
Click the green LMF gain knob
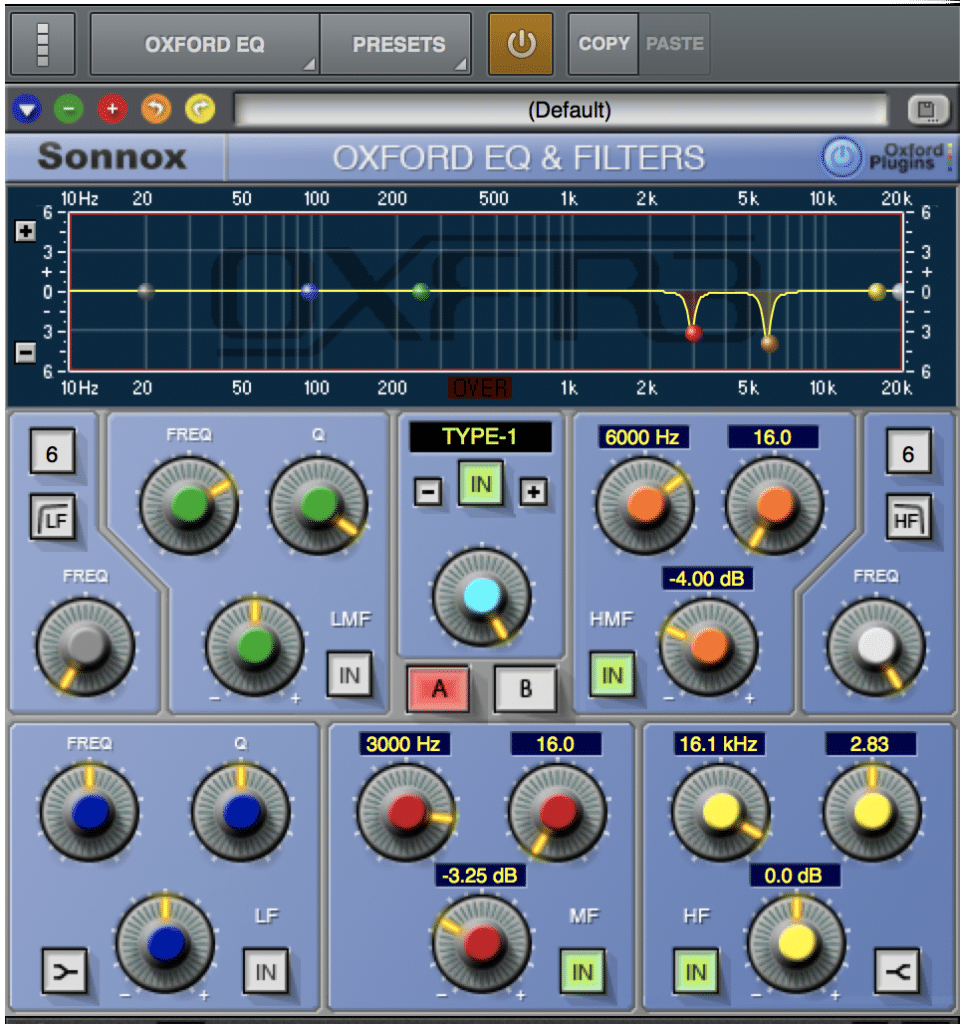tap(255, 646)
